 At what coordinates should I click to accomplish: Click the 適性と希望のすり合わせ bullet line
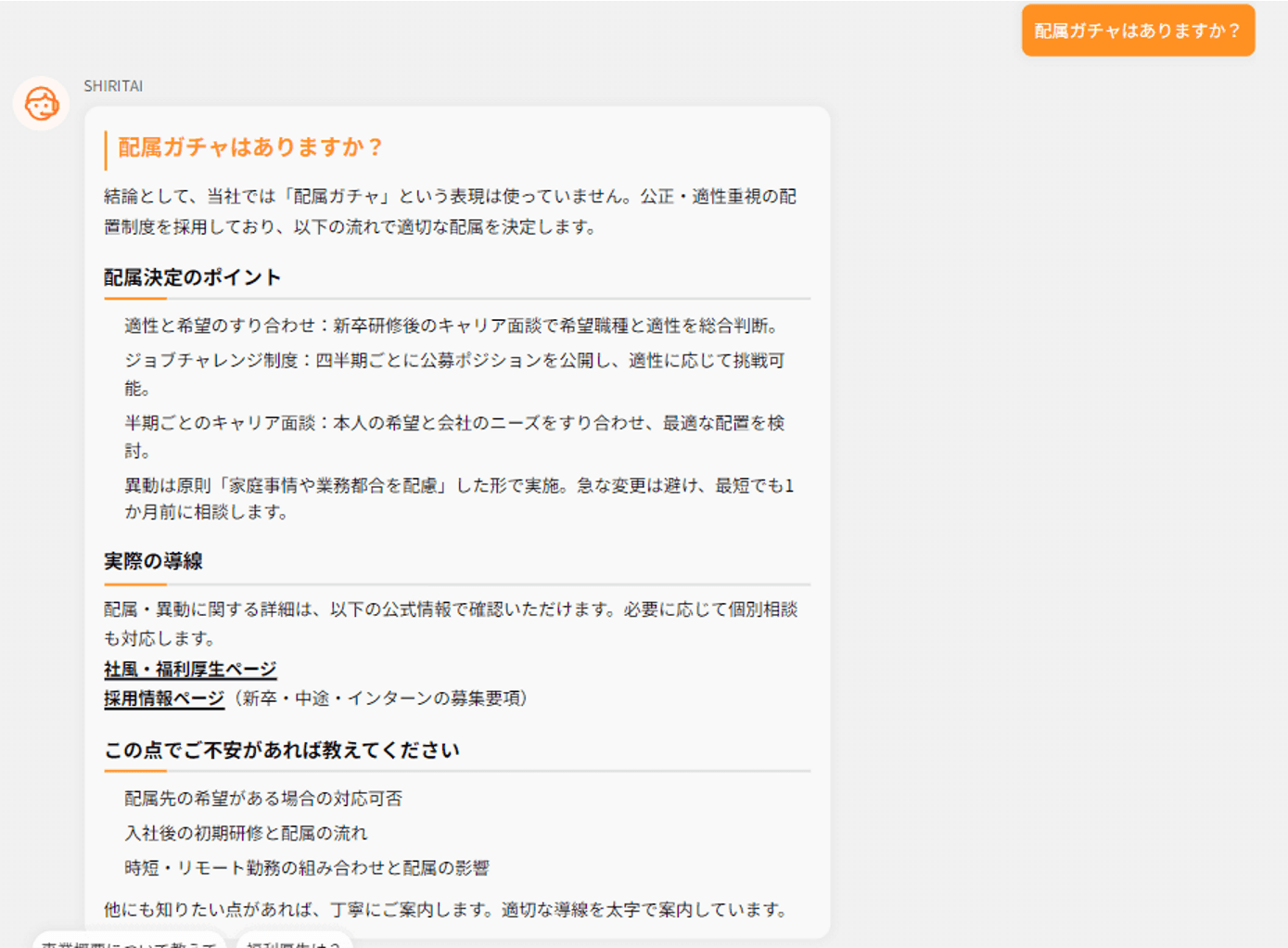453,326
